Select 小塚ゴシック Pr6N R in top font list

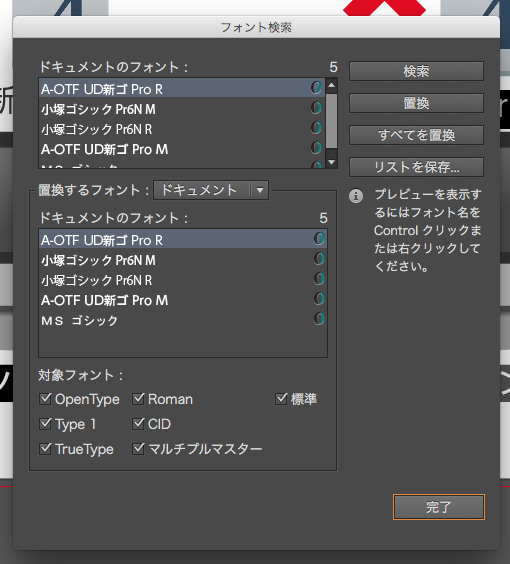[x=182, y=129]
